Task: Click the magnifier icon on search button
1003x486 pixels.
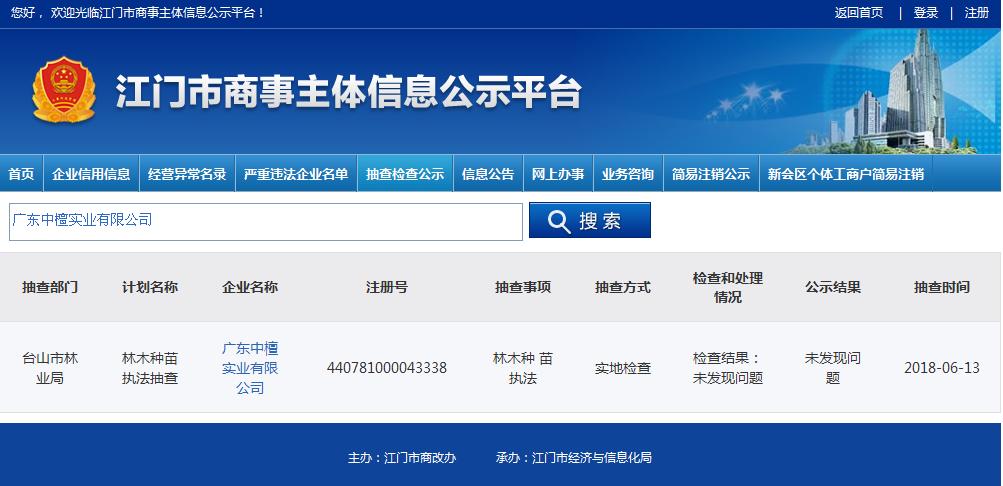Action: pos(559,221)
